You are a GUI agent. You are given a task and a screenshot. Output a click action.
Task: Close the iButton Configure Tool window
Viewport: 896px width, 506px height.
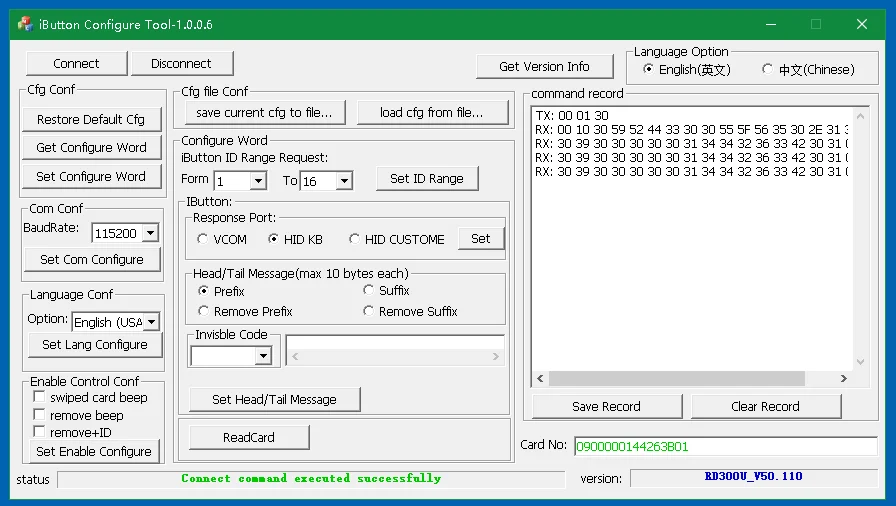(x=862, y=24)
